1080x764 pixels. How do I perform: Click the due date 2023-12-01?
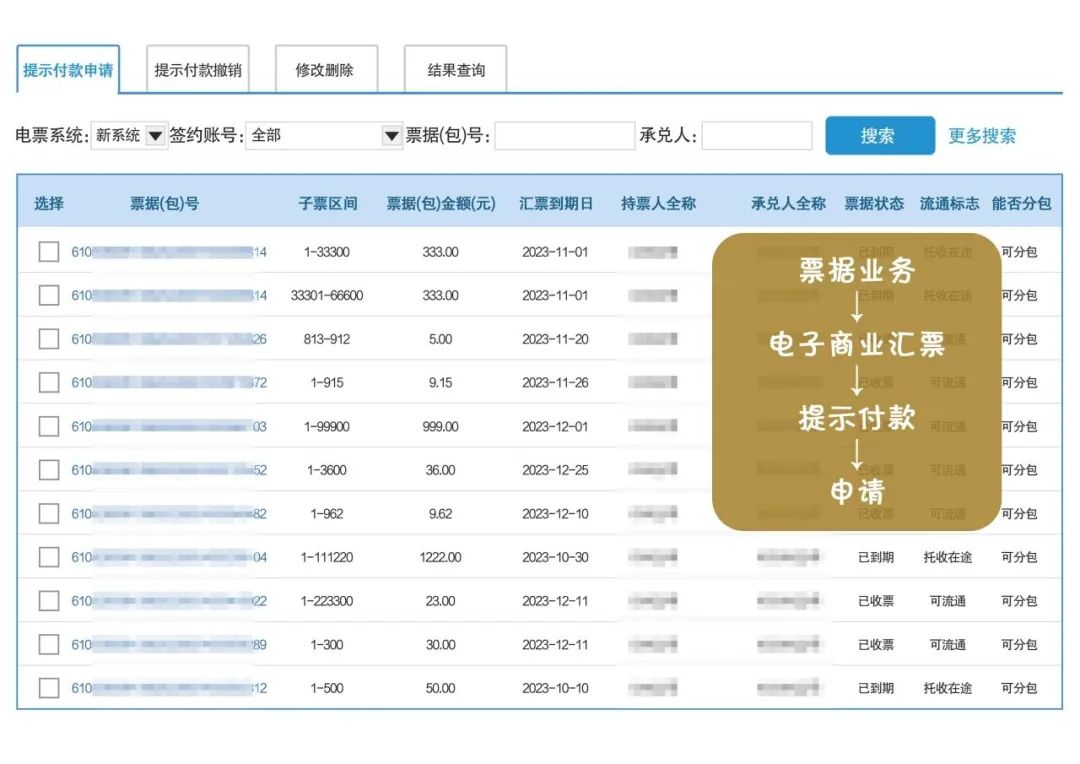(555, 426)
